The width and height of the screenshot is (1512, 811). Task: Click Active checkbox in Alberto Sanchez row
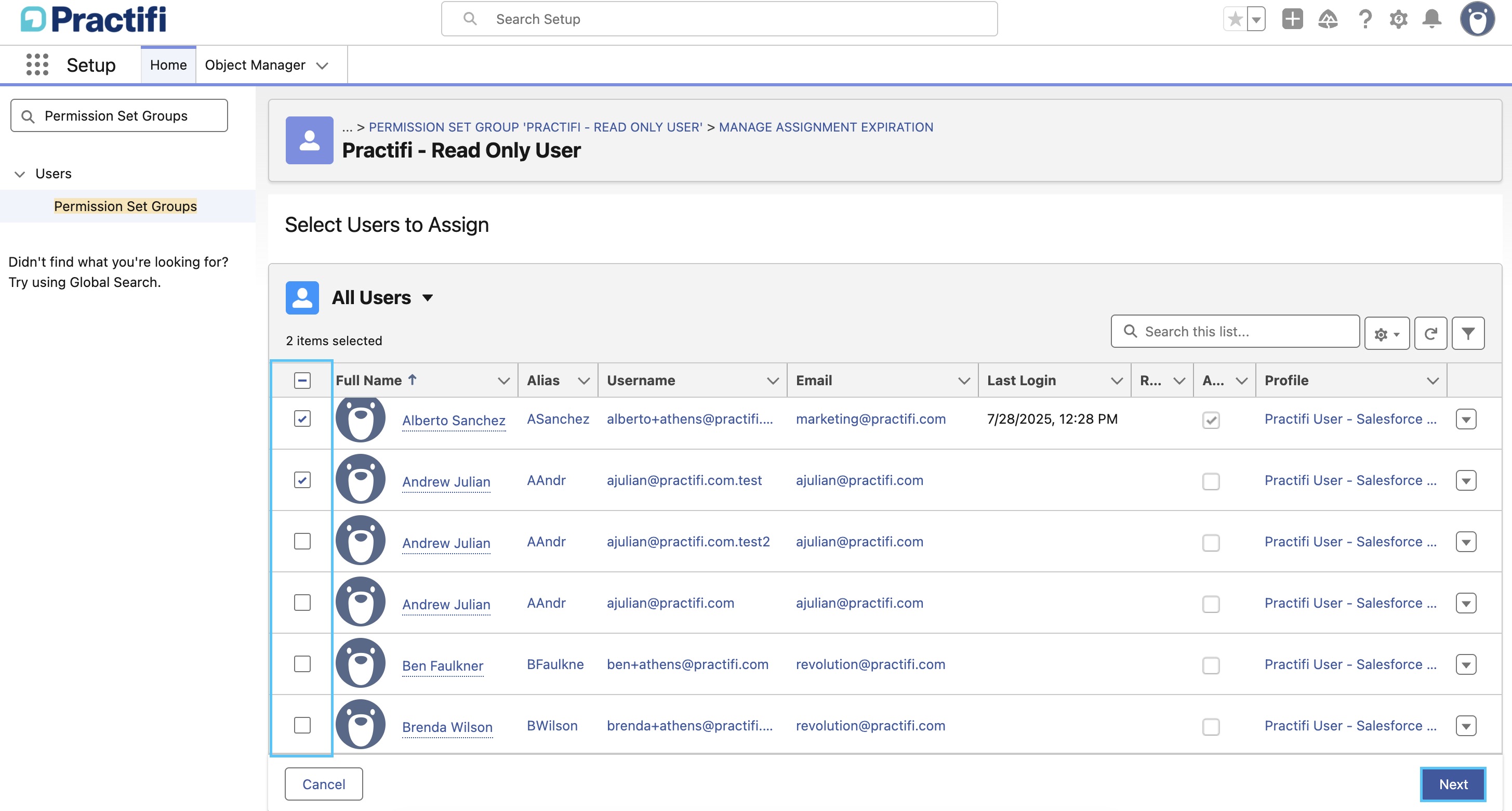point(1211,420)
